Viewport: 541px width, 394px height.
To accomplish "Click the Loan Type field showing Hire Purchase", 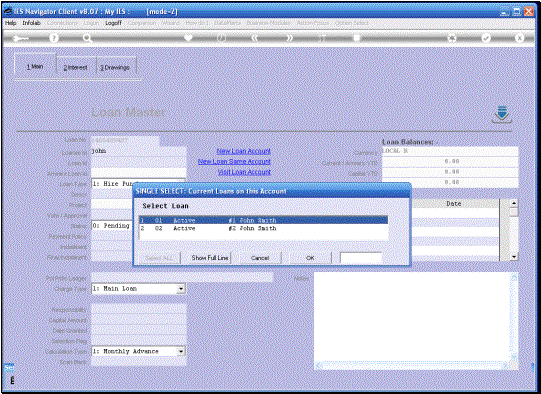I will (x=138, y=184).
